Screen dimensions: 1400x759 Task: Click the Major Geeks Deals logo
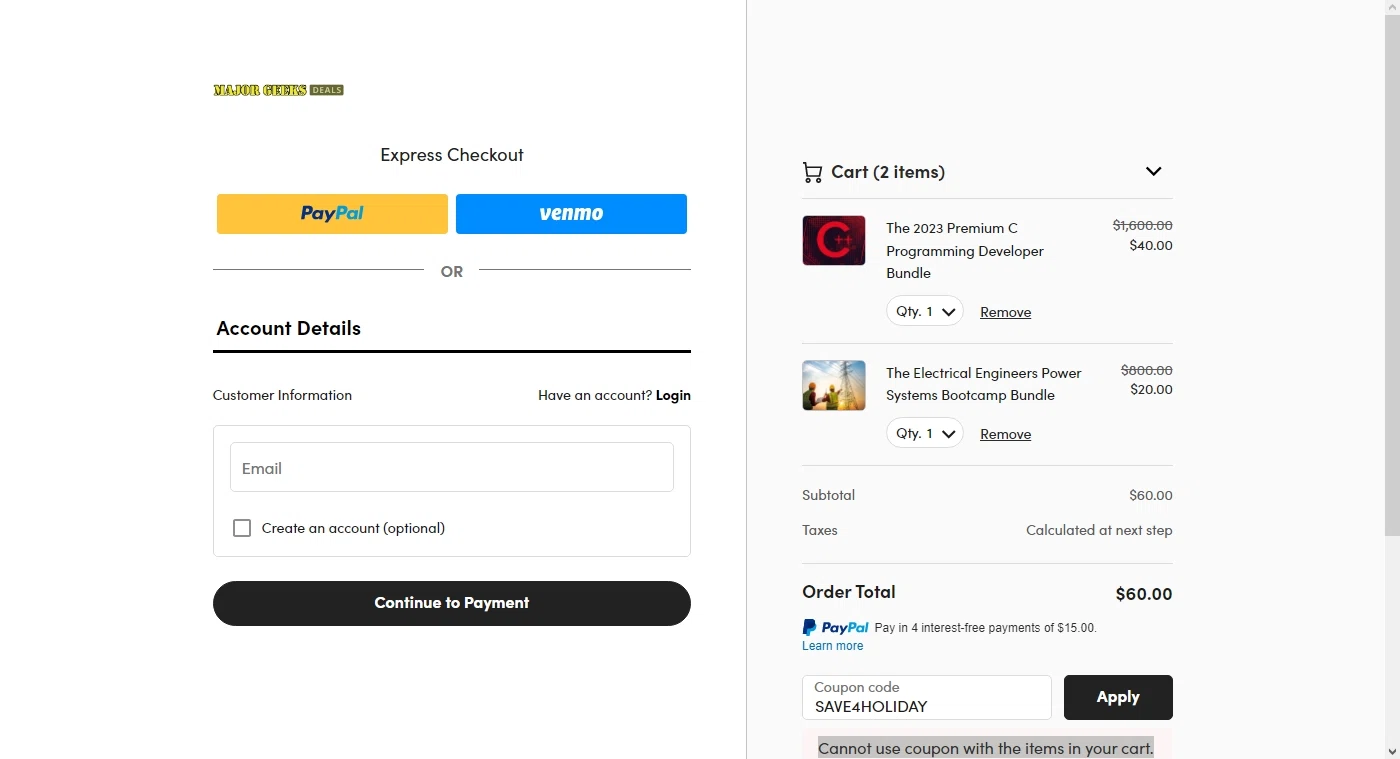(x=278, y=90)
